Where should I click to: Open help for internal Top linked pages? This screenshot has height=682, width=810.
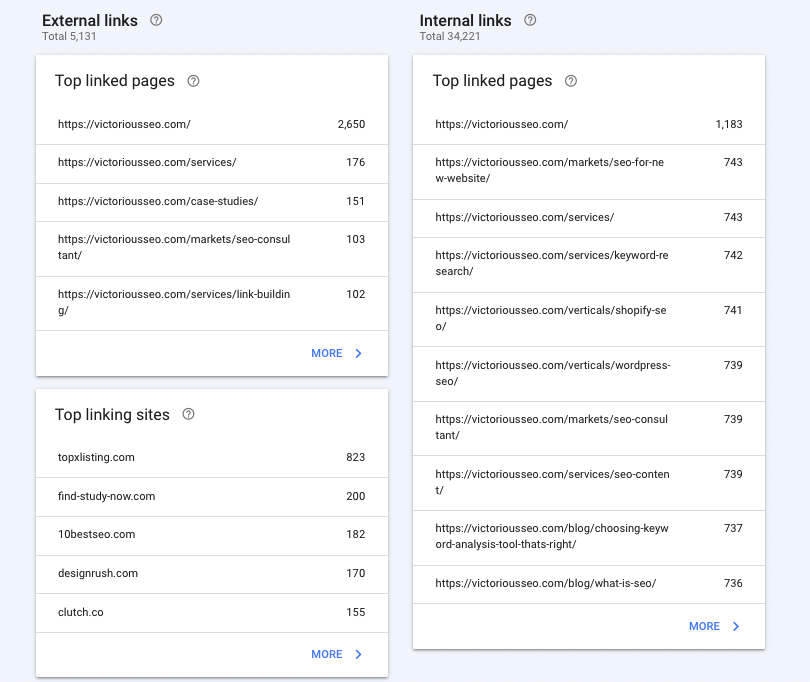point(571,81)
